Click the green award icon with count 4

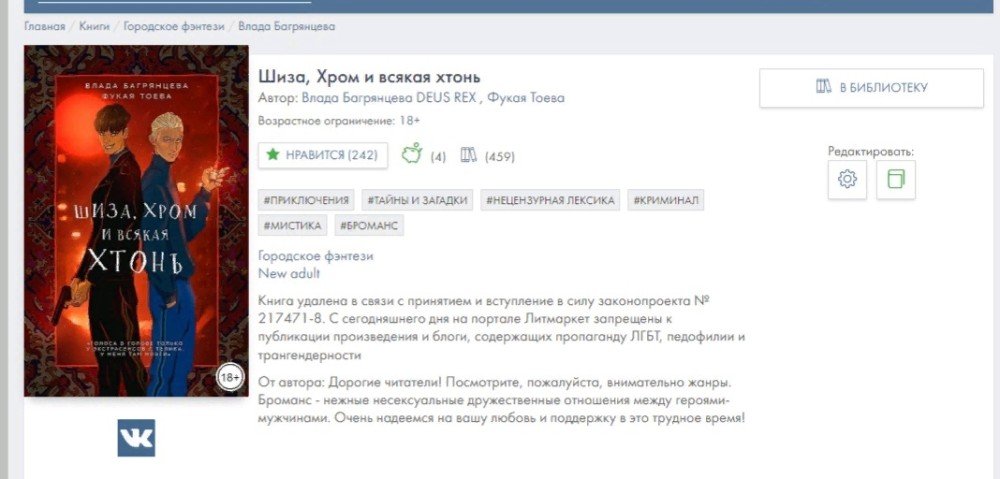coord(412,155)
